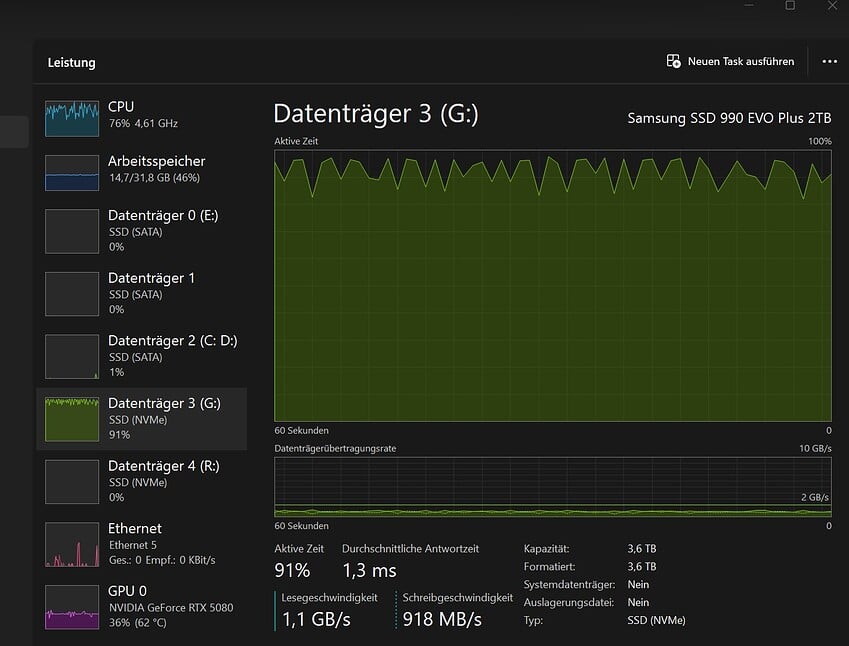Open the CPU performance graph thumbnail
This screenshot has height=646, width=849.
point(72,117)
